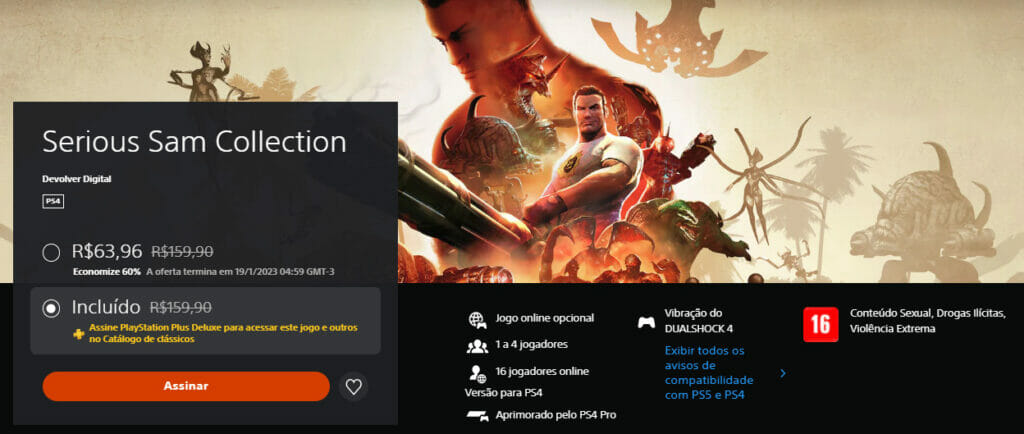Click the Jogo online opcional label
Image resolution: width=1024 pixels, height=434 pixels.
pos(545,318)
